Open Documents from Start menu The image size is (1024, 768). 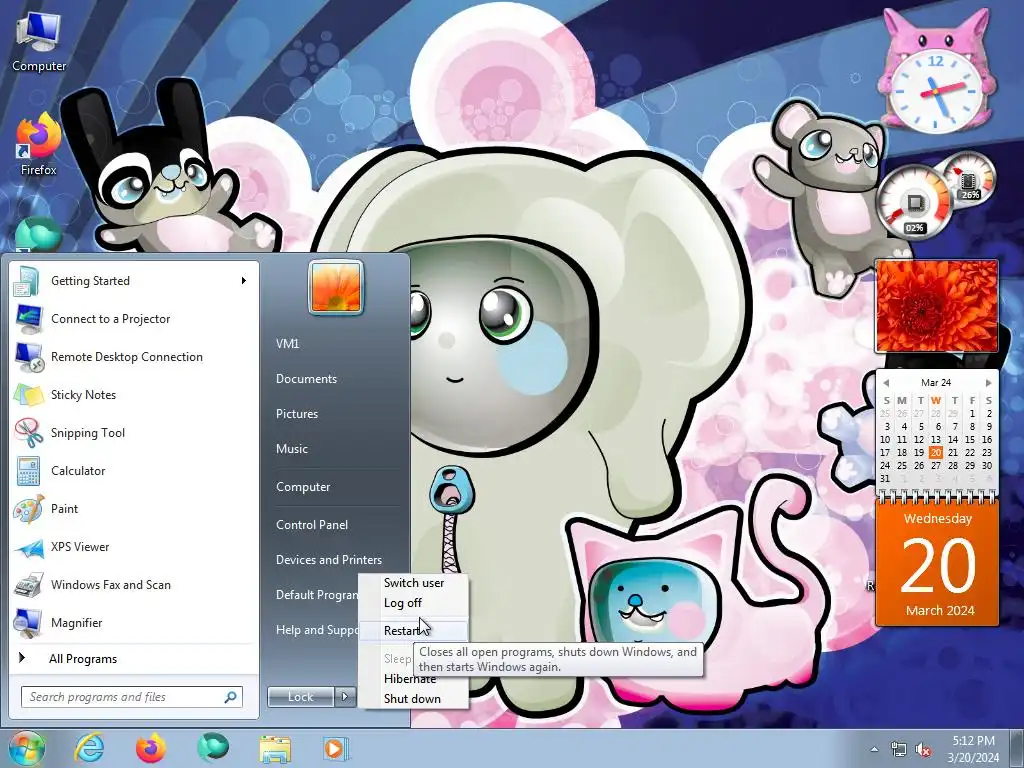pyautogui.click(x=306, y=379)
